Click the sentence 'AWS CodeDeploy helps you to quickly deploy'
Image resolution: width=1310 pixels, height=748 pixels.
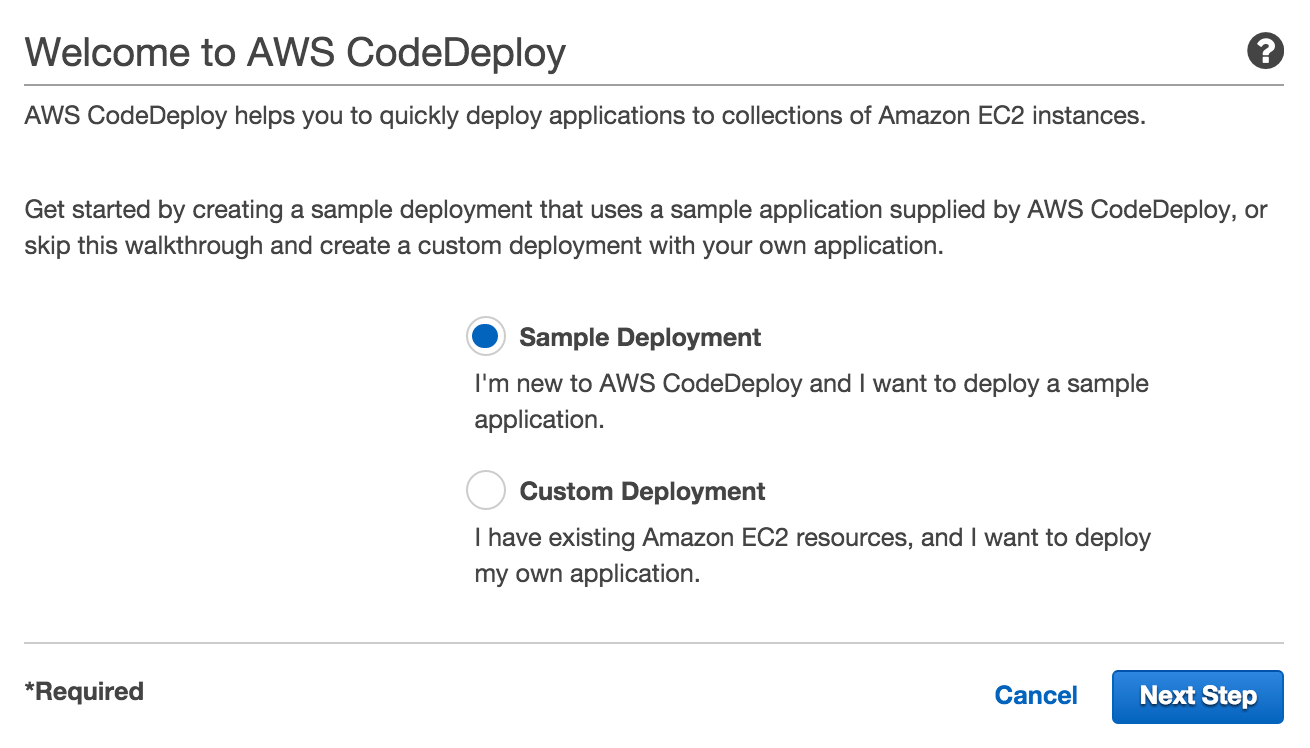pyautogui.click(x=585, y=116)
